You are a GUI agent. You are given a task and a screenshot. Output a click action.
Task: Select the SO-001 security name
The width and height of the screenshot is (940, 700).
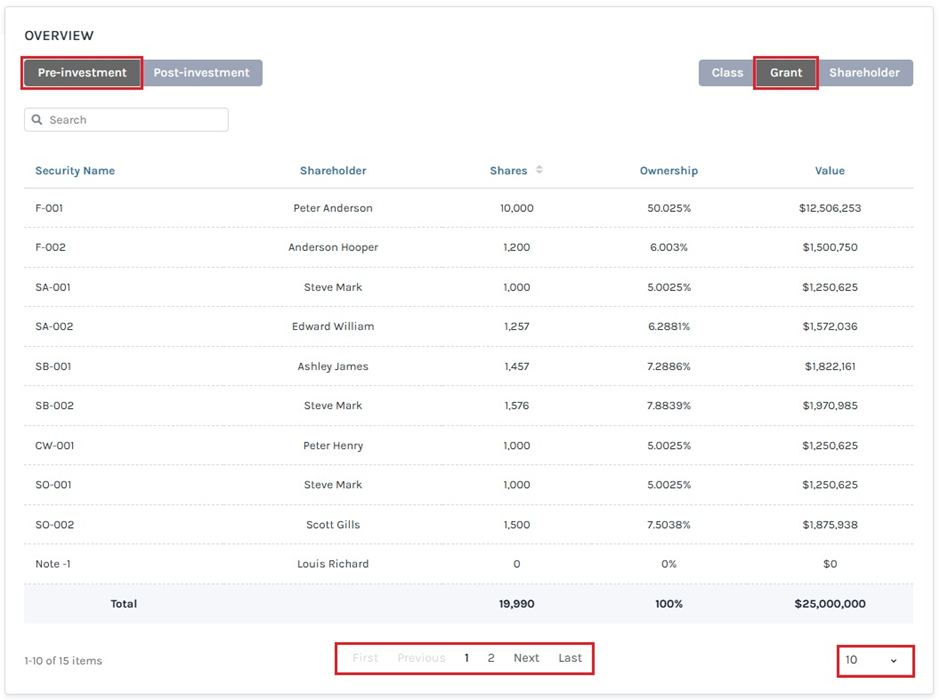click(x=53, y=484)
